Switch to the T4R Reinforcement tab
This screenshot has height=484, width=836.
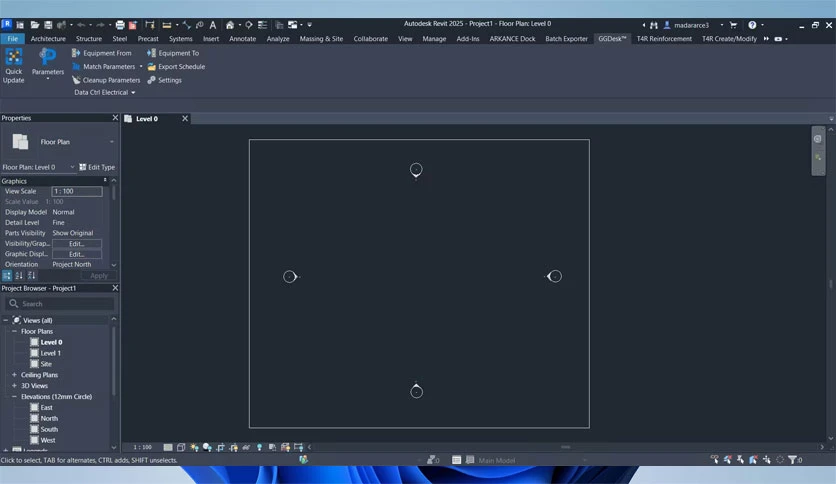664,38
